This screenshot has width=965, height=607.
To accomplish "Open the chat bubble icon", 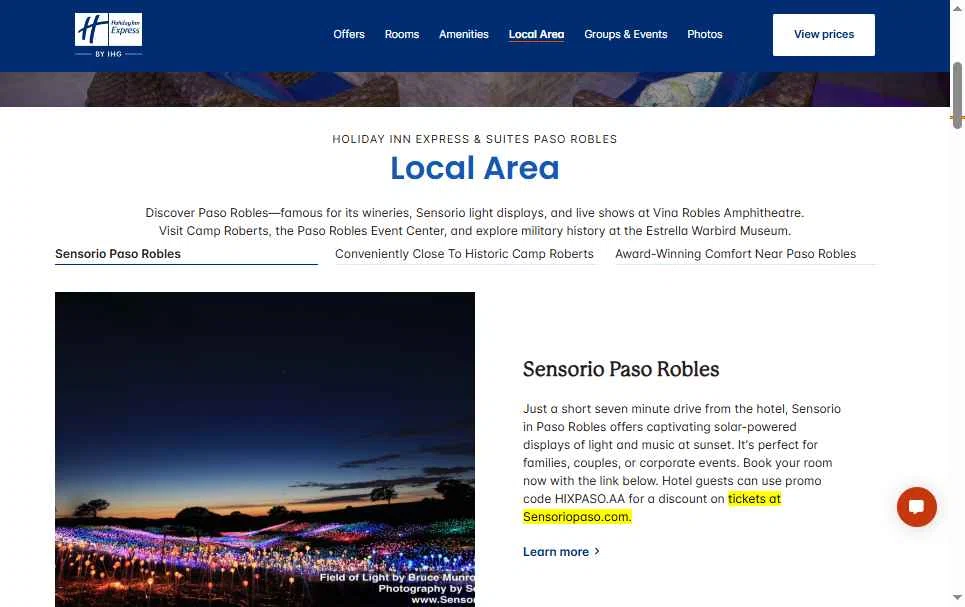I will (x=916, y=507).
